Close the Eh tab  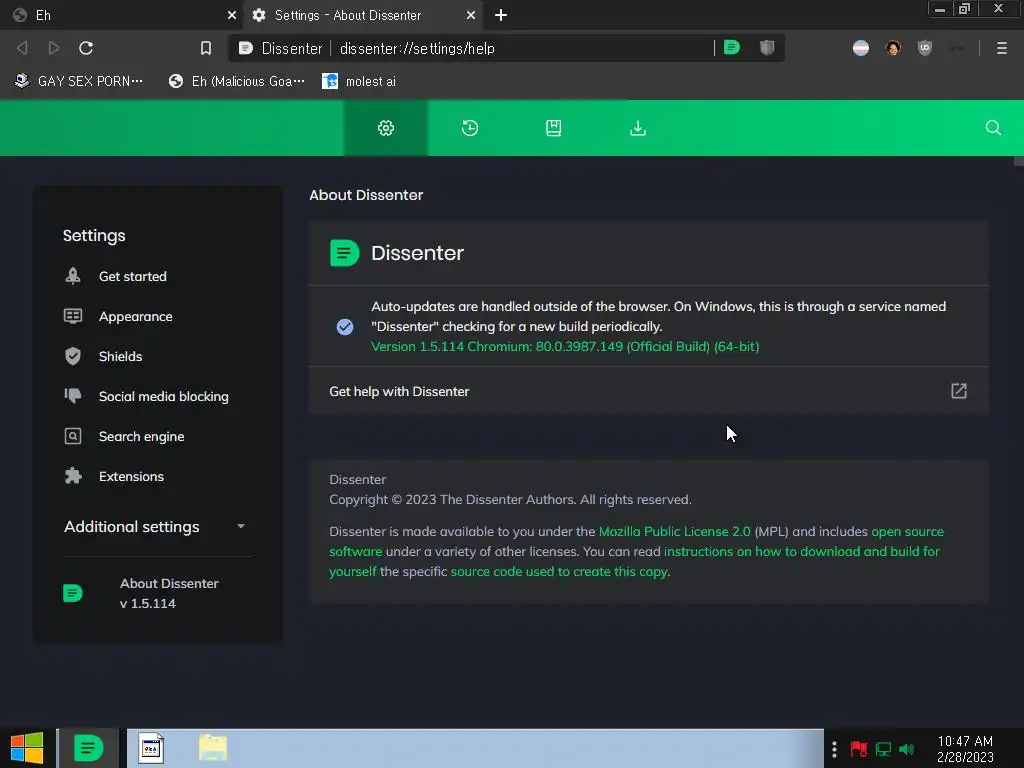[x=231, y=15]
